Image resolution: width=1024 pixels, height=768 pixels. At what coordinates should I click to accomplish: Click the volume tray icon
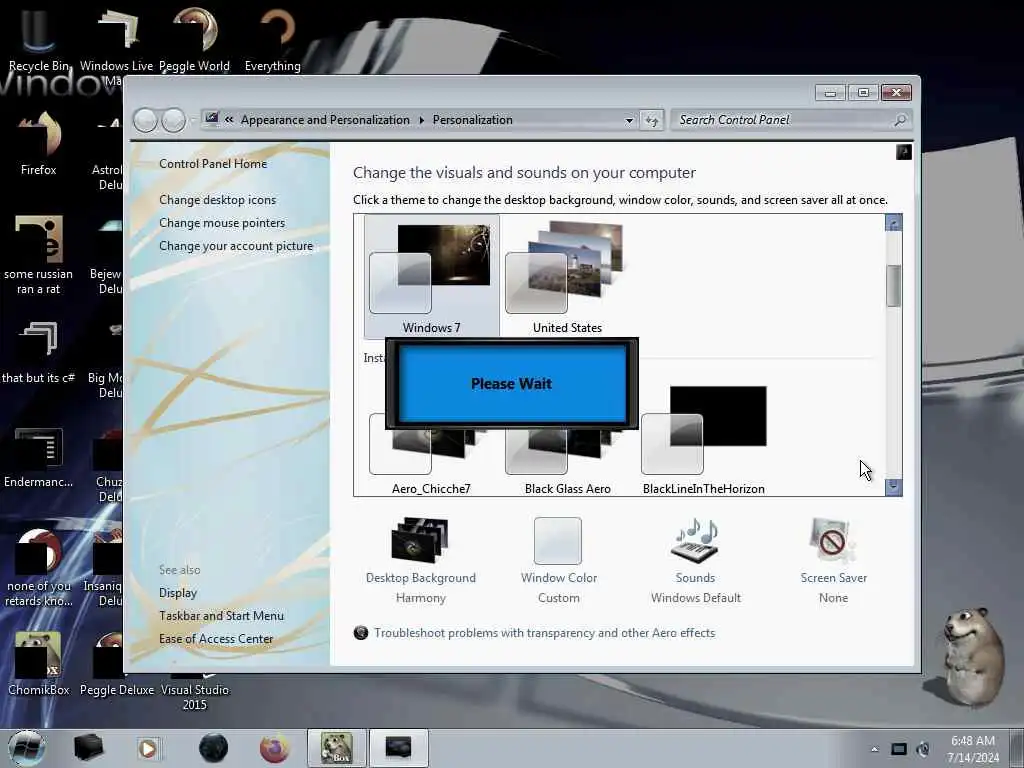(923, 749)
